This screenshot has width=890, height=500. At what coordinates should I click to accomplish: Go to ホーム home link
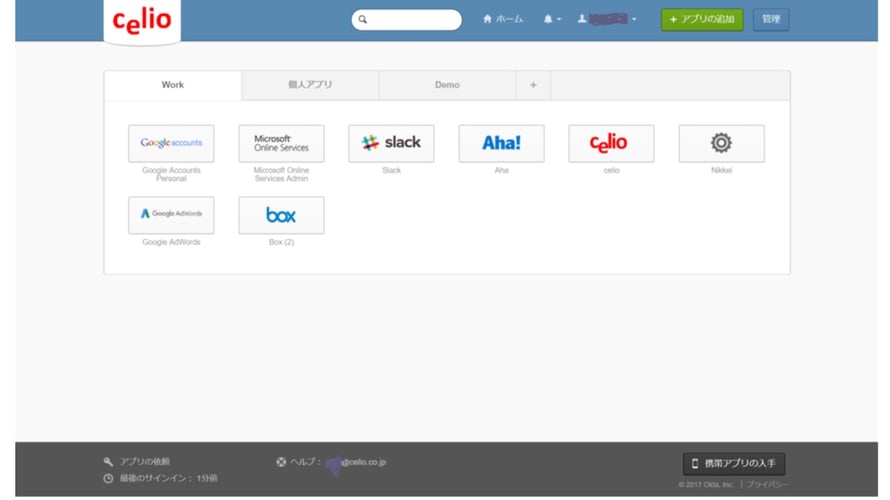[x=503, y=19]
